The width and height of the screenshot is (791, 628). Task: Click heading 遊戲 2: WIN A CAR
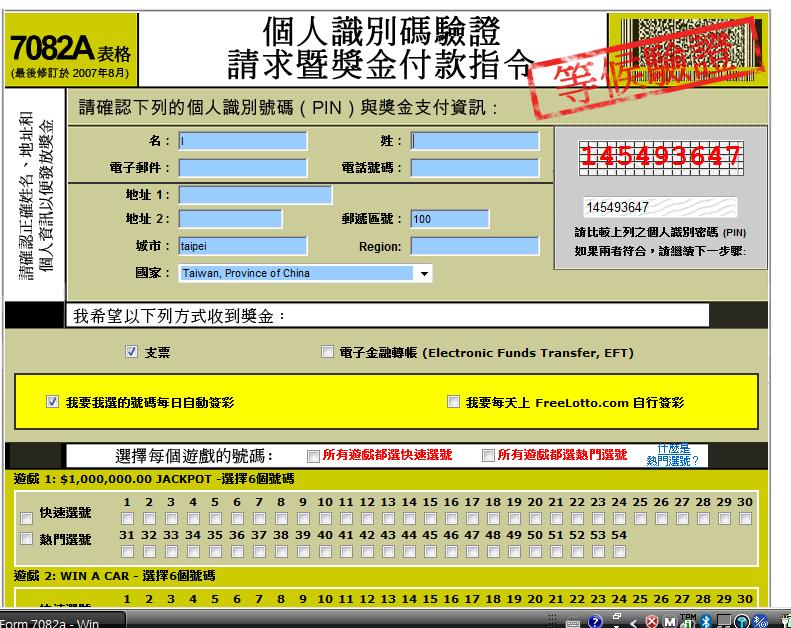pyautogui.click(x=114, y=576)
